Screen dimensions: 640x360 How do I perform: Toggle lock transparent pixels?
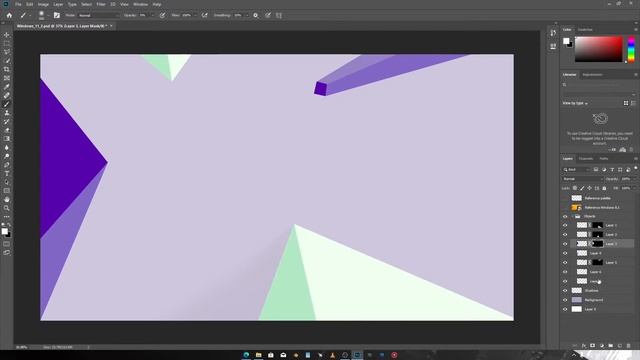click(575, 188)
